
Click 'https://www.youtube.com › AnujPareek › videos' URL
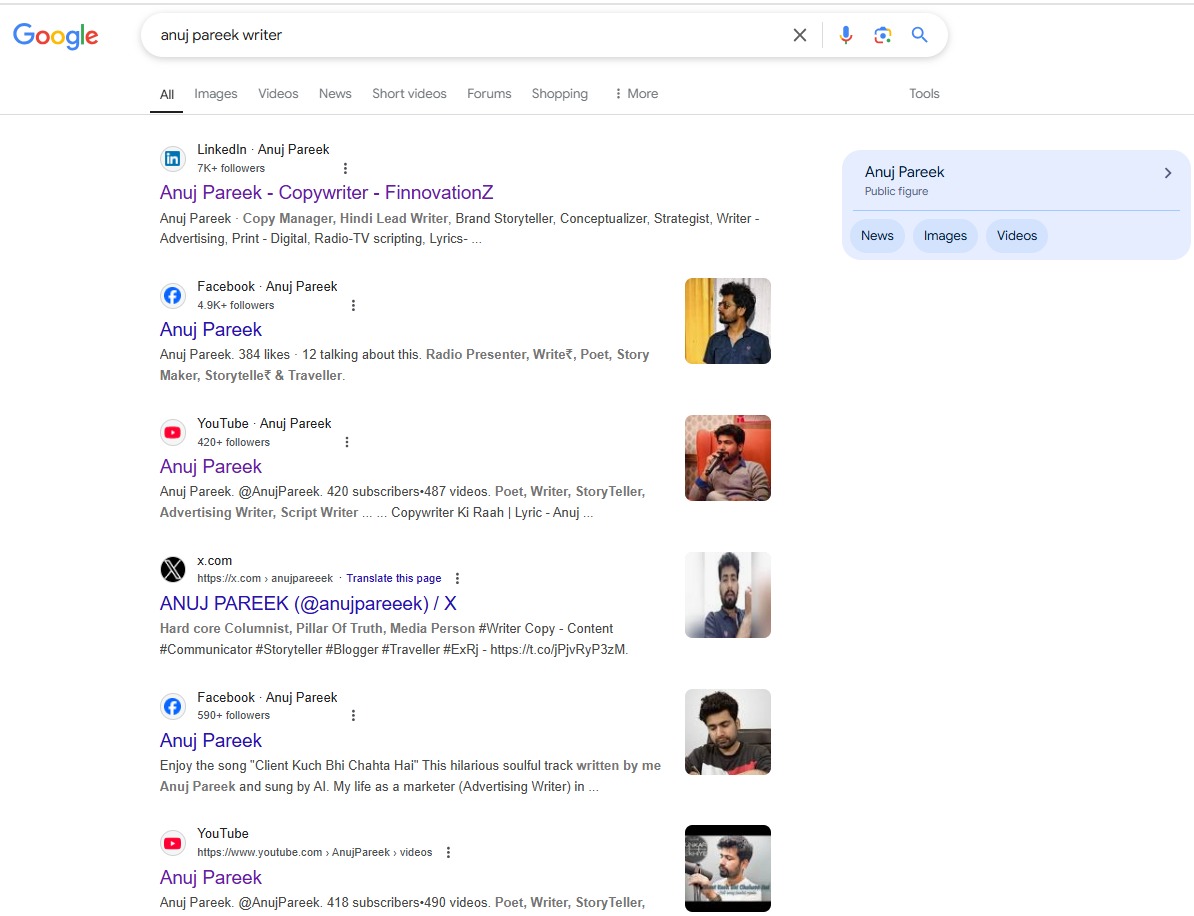[314, 852]
